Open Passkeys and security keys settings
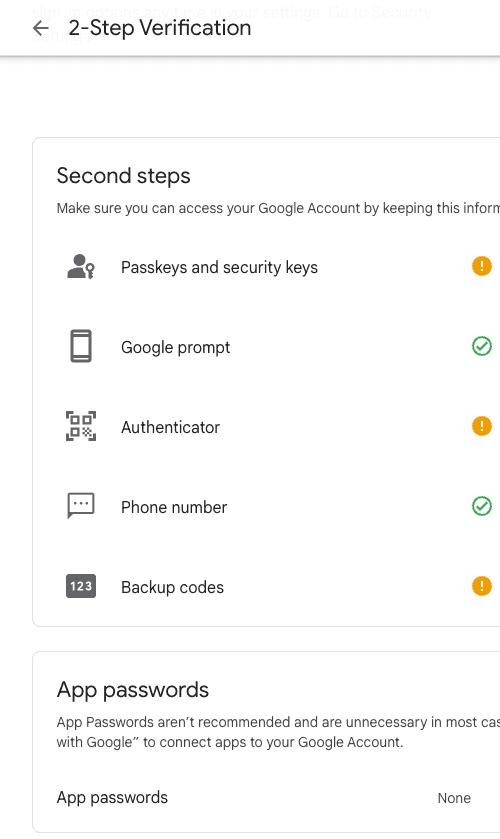 click(267, 266)
